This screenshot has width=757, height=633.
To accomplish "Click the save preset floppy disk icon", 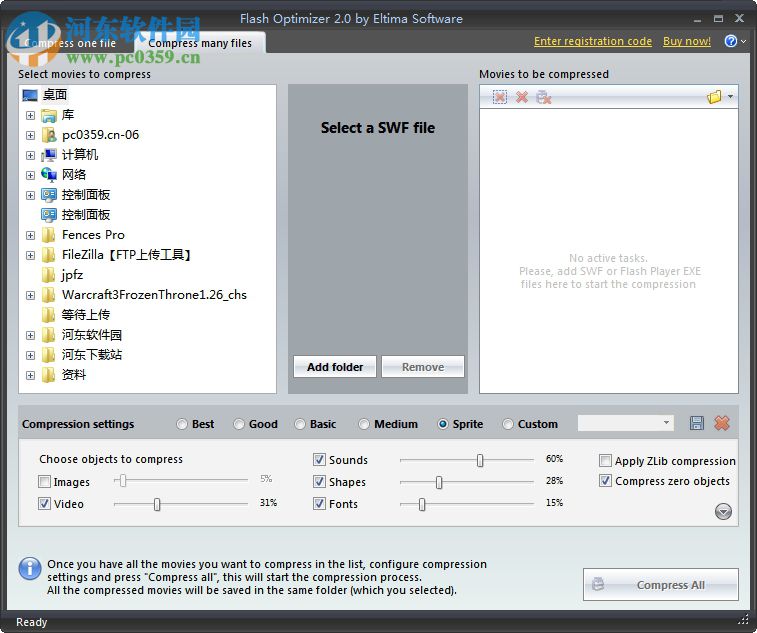I will tap(697, 423).
